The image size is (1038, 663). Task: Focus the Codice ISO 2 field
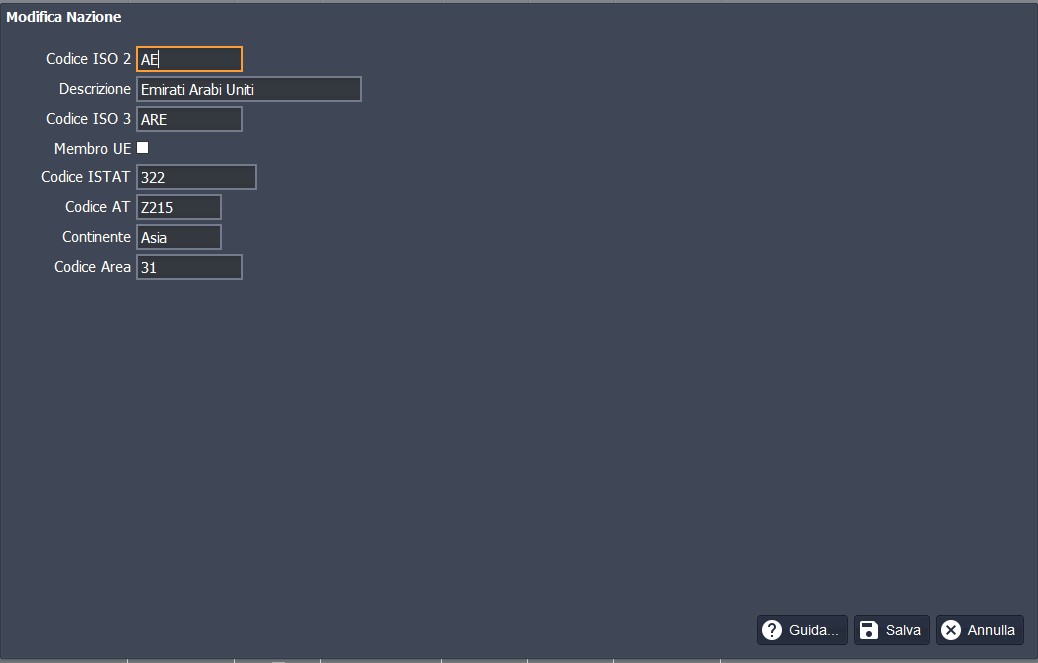[189, 60]
